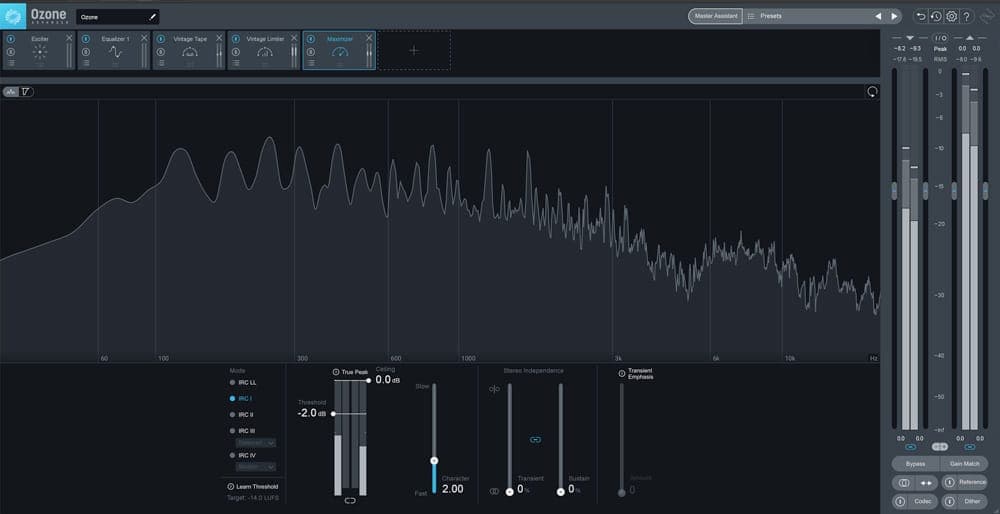1000x514 pixels.
Task: Toggle Transient and Sustain link icon
Action: 535,439
